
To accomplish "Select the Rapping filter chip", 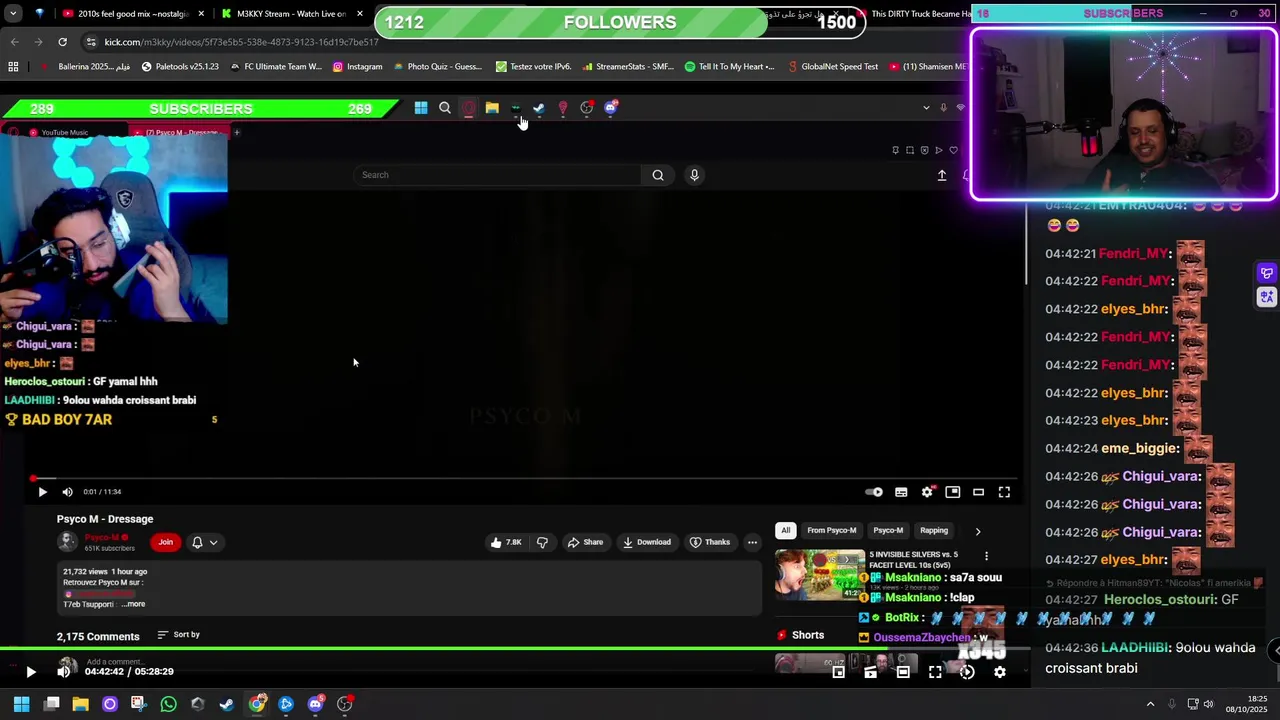I will point(934,531).
